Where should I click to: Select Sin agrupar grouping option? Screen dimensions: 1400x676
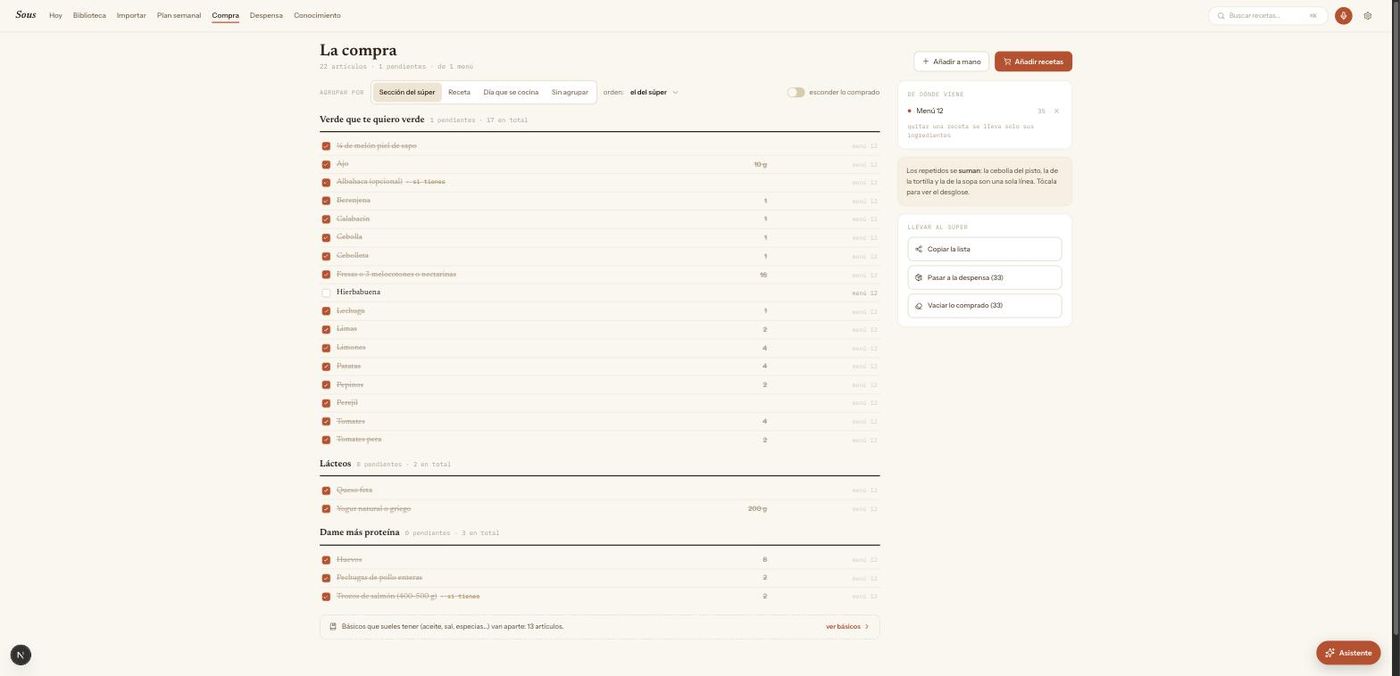coord(570,92)
